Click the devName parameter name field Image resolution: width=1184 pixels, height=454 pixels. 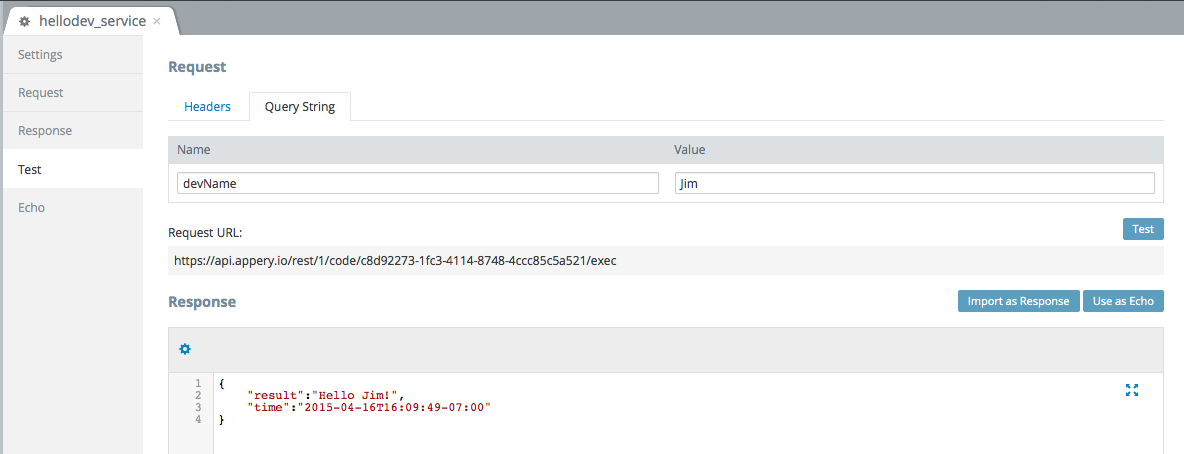(417, 183)
